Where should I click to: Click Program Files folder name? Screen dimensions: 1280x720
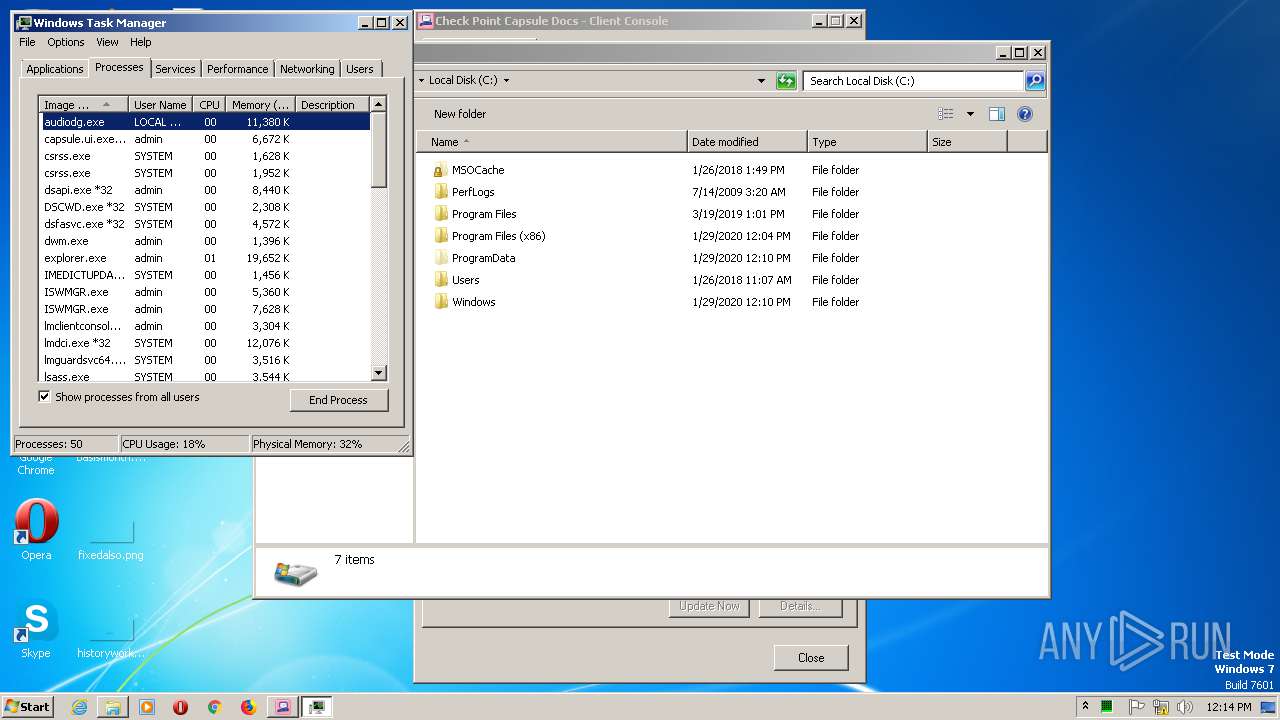484,214
